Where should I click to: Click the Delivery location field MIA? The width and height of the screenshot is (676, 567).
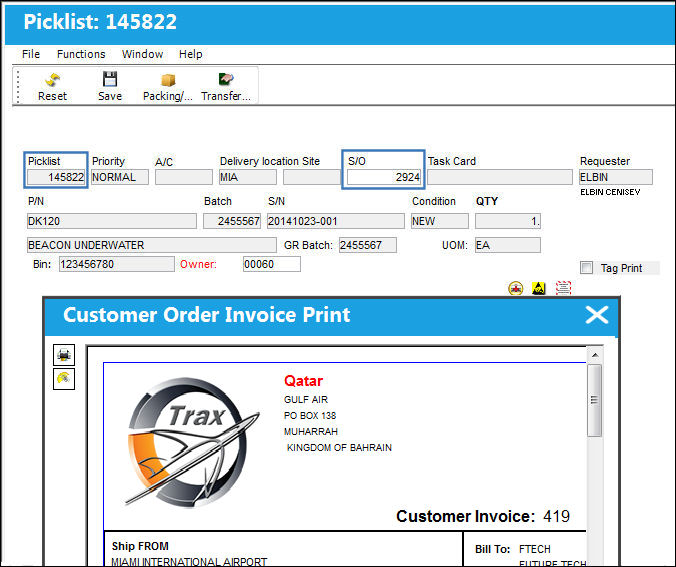(x=248, y=177)
